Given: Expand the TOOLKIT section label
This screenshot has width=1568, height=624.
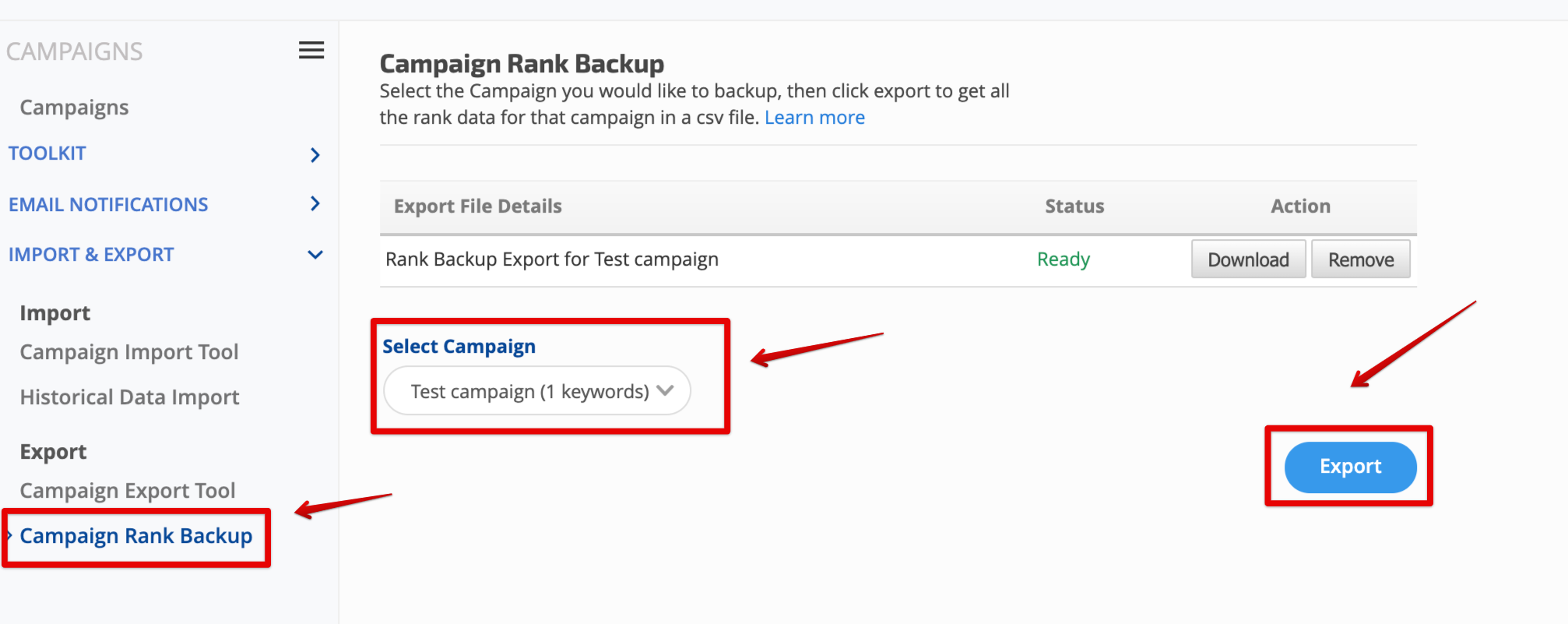Looking at the screenshot, I should click(x=47, y=153).
